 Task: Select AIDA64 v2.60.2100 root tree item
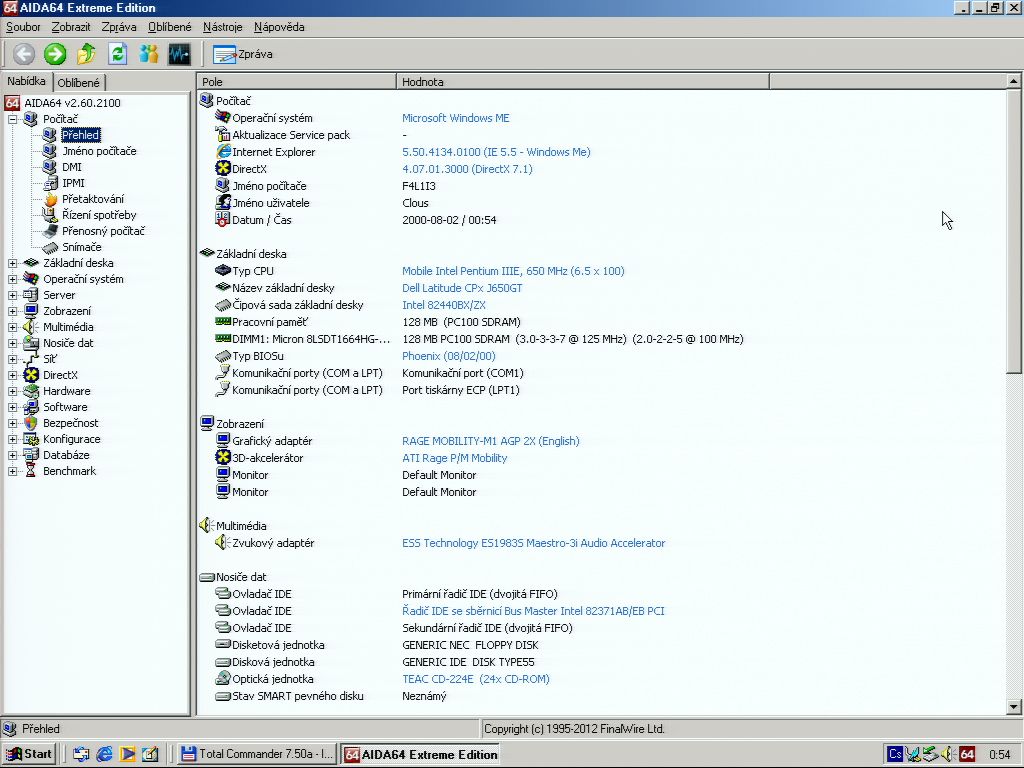[72, 103]
